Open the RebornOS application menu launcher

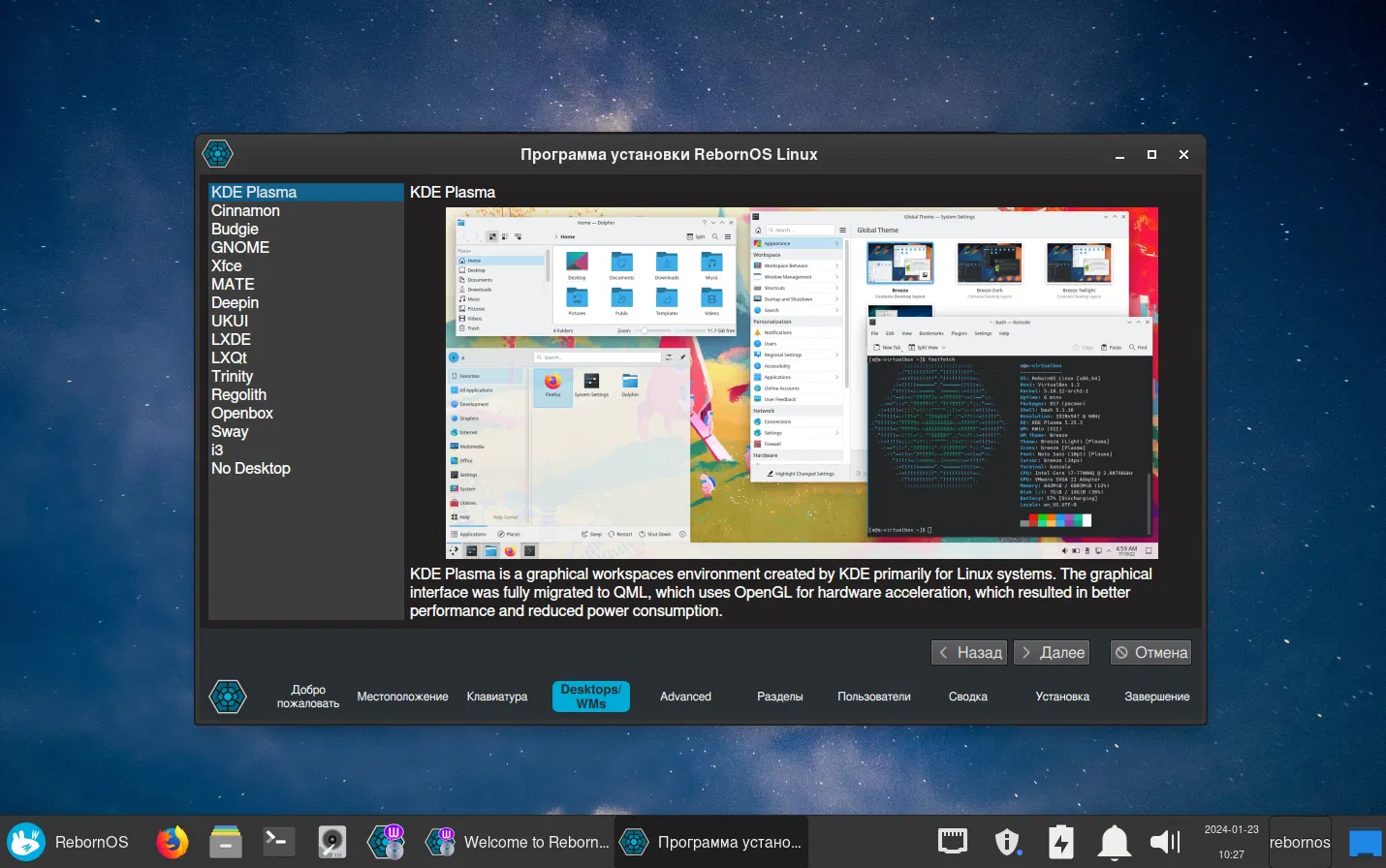68,842
